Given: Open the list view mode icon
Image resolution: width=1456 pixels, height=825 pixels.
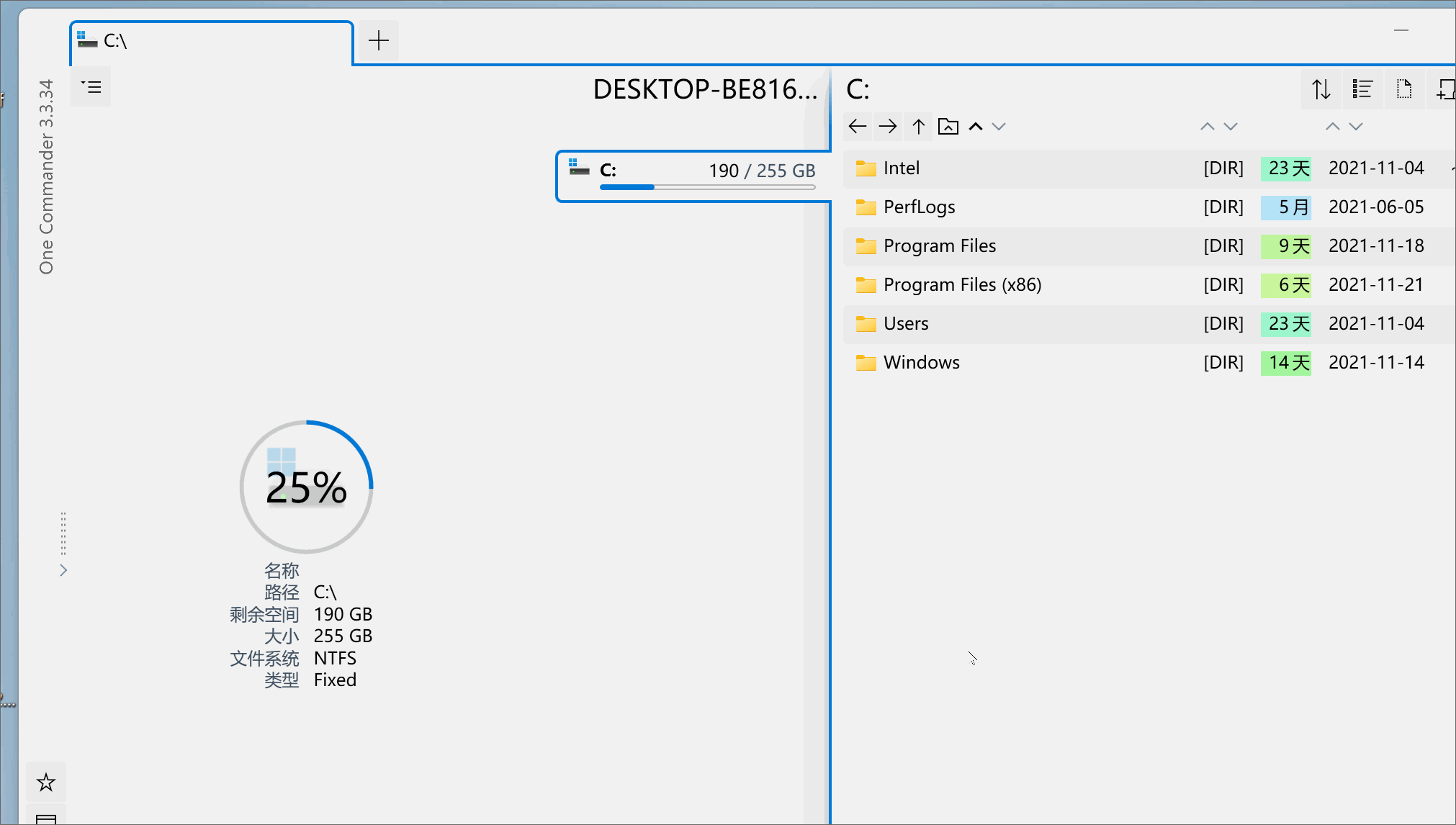Looking at the screenshot, I should [1362, 89].
